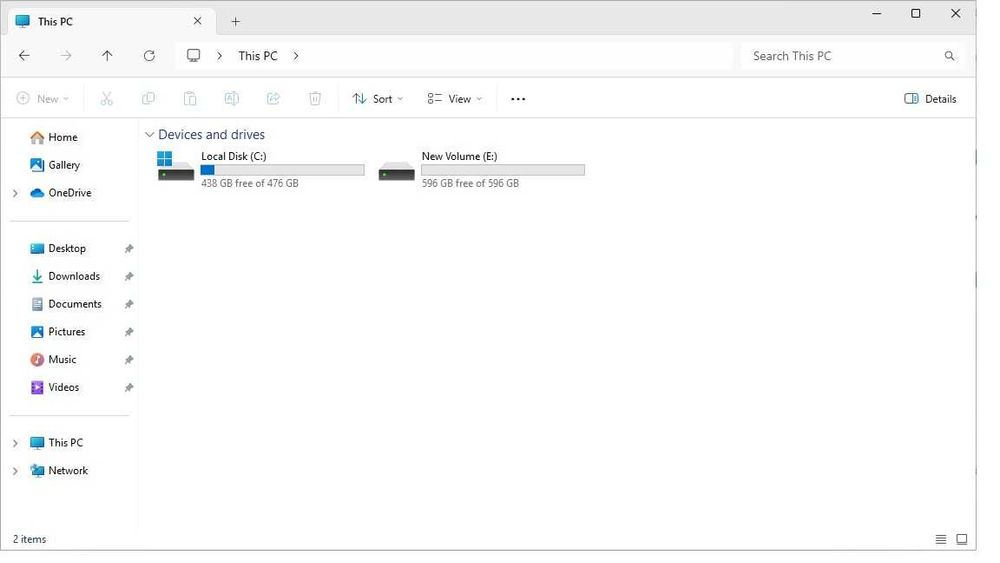The height and width of the screenshot is (563, 1000).
Task: Click the Local Disk (C:) label
Action: [x=233, y=156]
